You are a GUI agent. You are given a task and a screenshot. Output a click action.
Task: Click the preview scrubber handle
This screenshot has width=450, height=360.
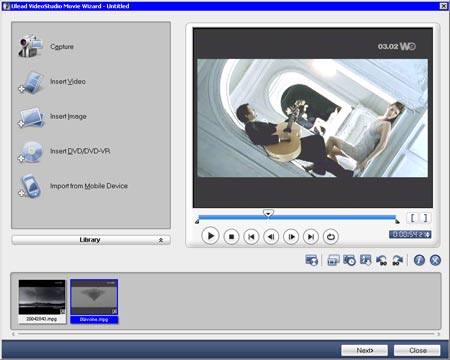(268, 213)
